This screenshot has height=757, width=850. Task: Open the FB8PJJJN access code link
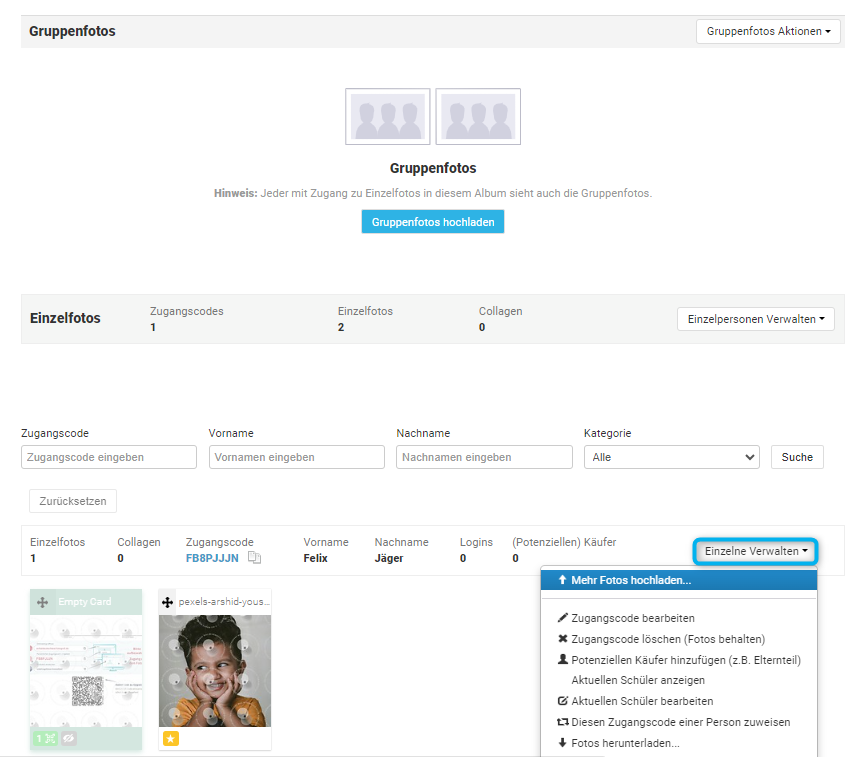pyautogui.click(x=212, y=558)
